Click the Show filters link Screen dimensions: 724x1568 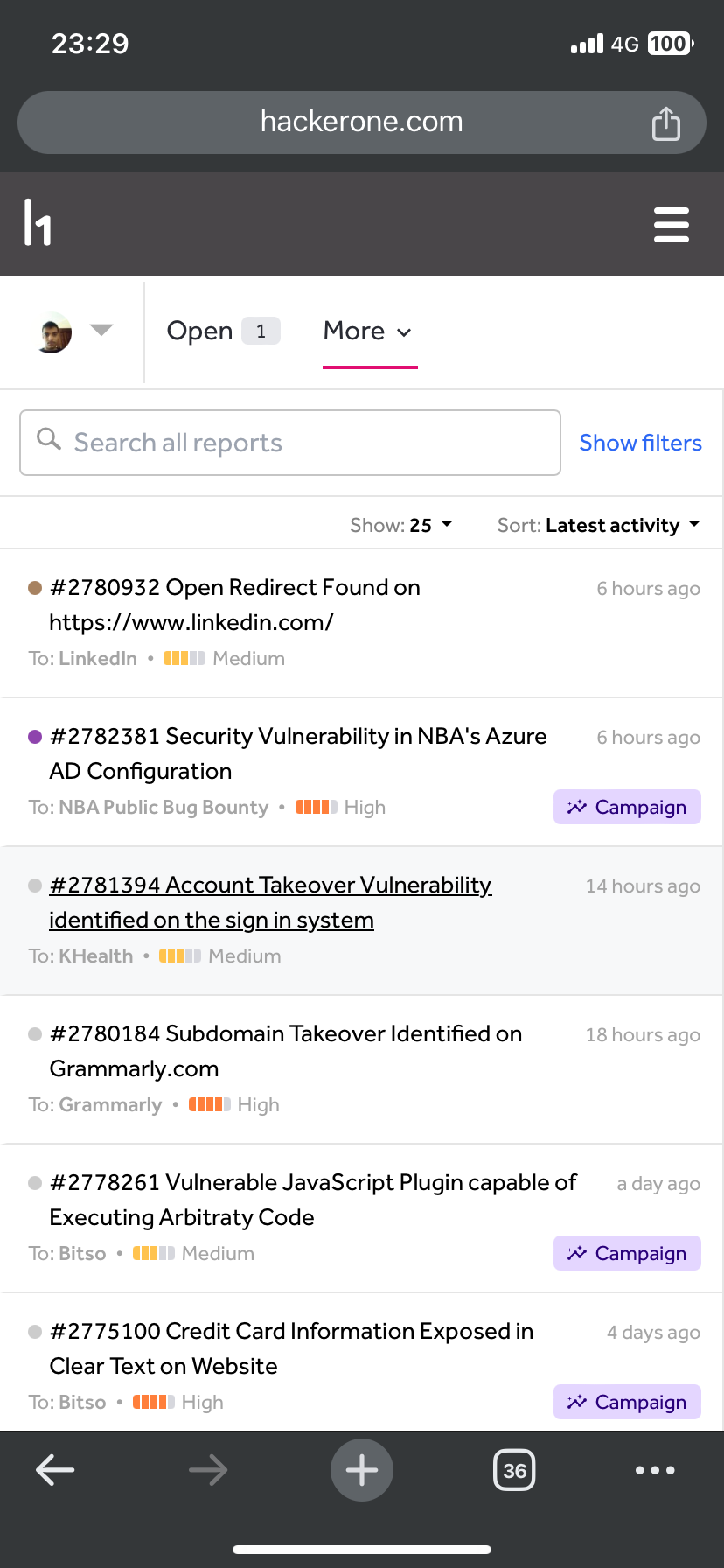640,443
